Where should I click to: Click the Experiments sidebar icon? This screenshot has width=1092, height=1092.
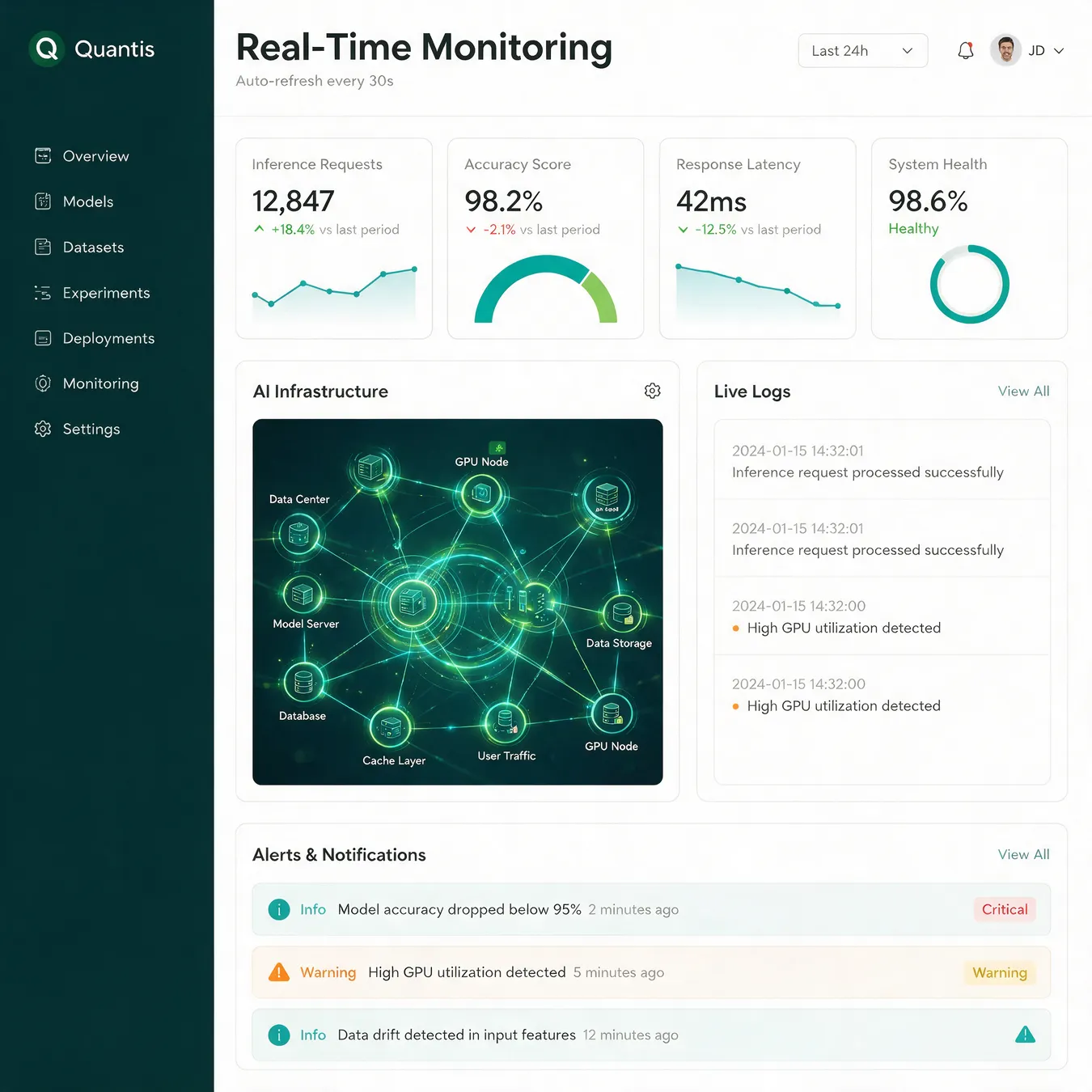point(43,293)
